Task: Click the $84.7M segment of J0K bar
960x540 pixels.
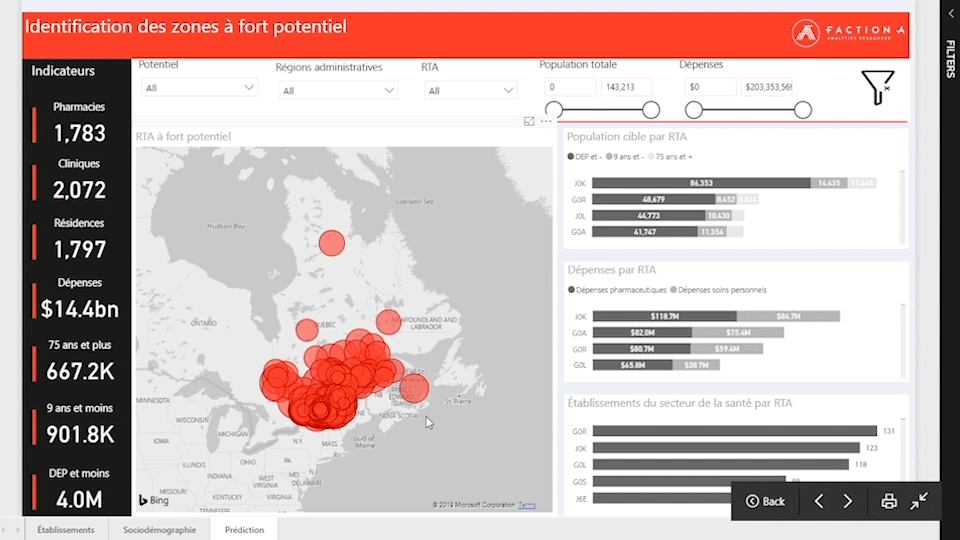Action: [x=788, y=317]
